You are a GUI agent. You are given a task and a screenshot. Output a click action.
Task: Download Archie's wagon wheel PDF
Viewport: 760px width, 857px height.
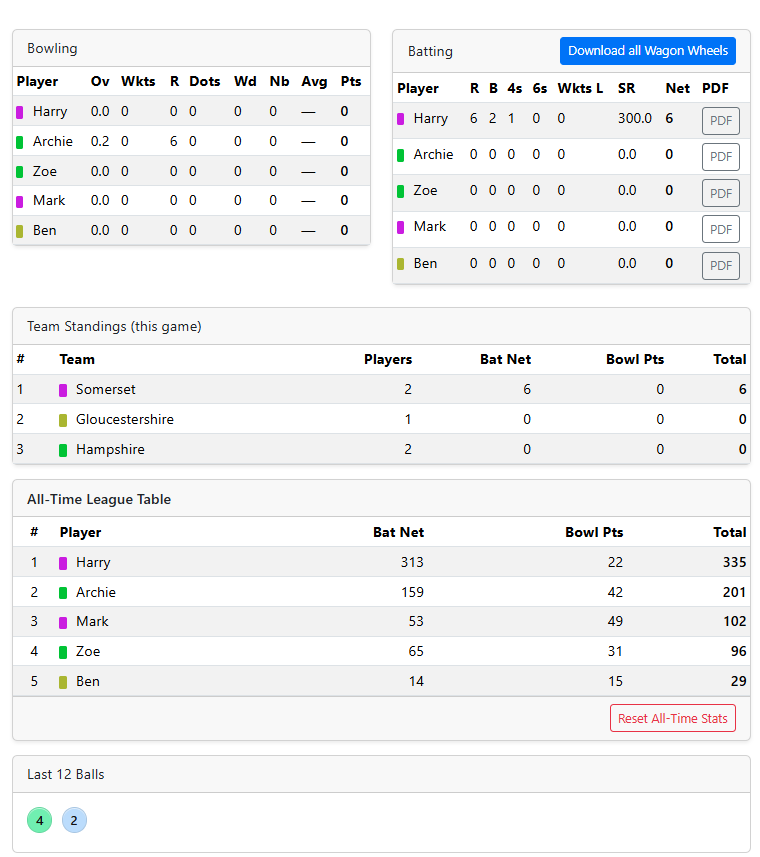[x=720, y=156]
